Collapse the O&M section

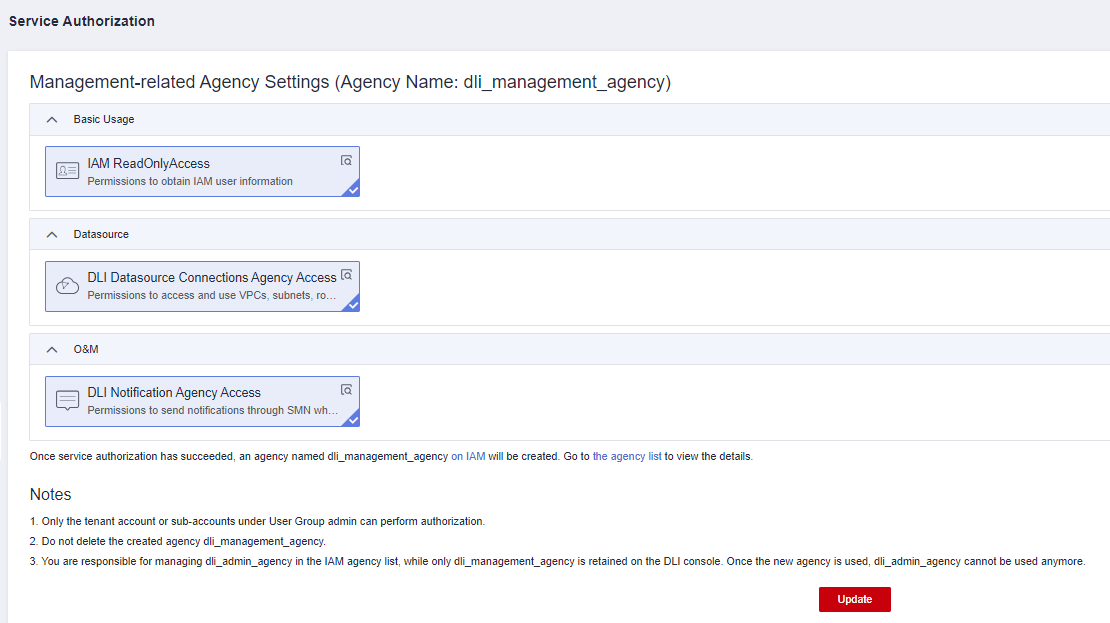coord(52,350)
